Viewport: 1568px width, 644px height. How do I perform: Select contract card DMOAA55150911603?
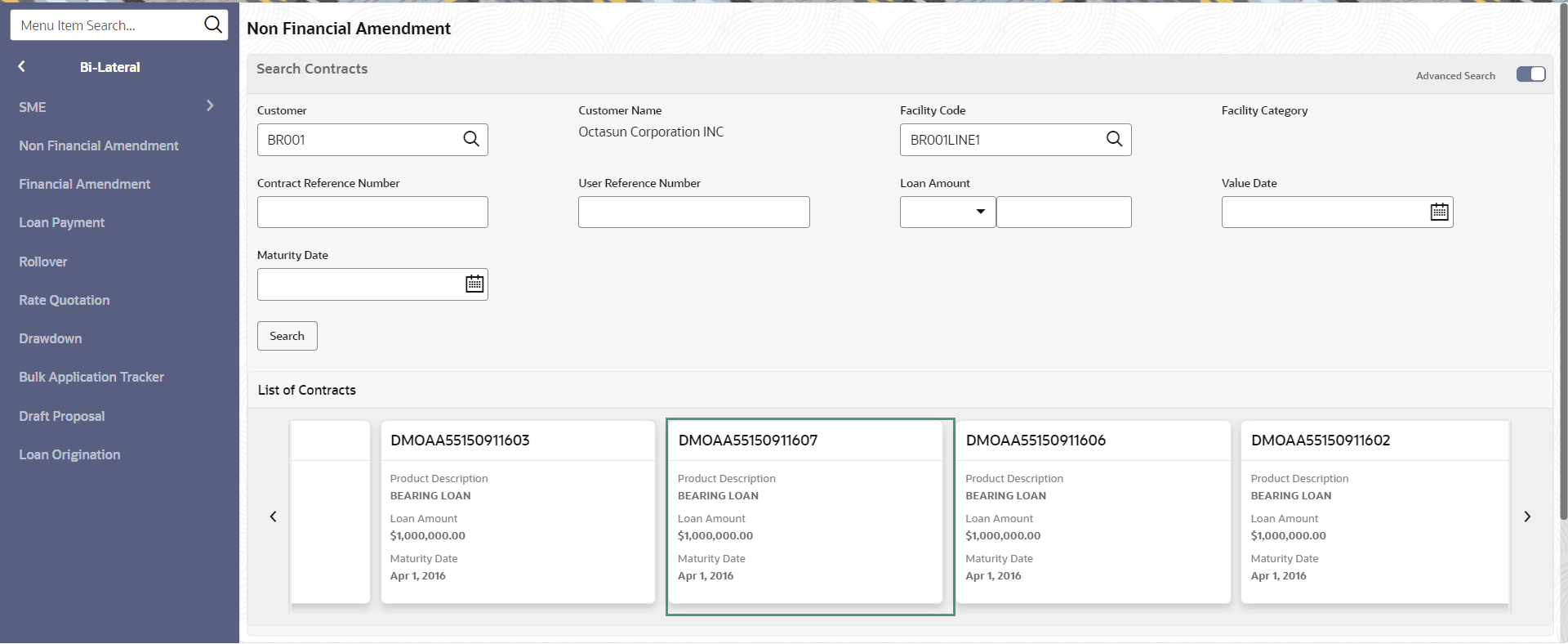(518, 512)
